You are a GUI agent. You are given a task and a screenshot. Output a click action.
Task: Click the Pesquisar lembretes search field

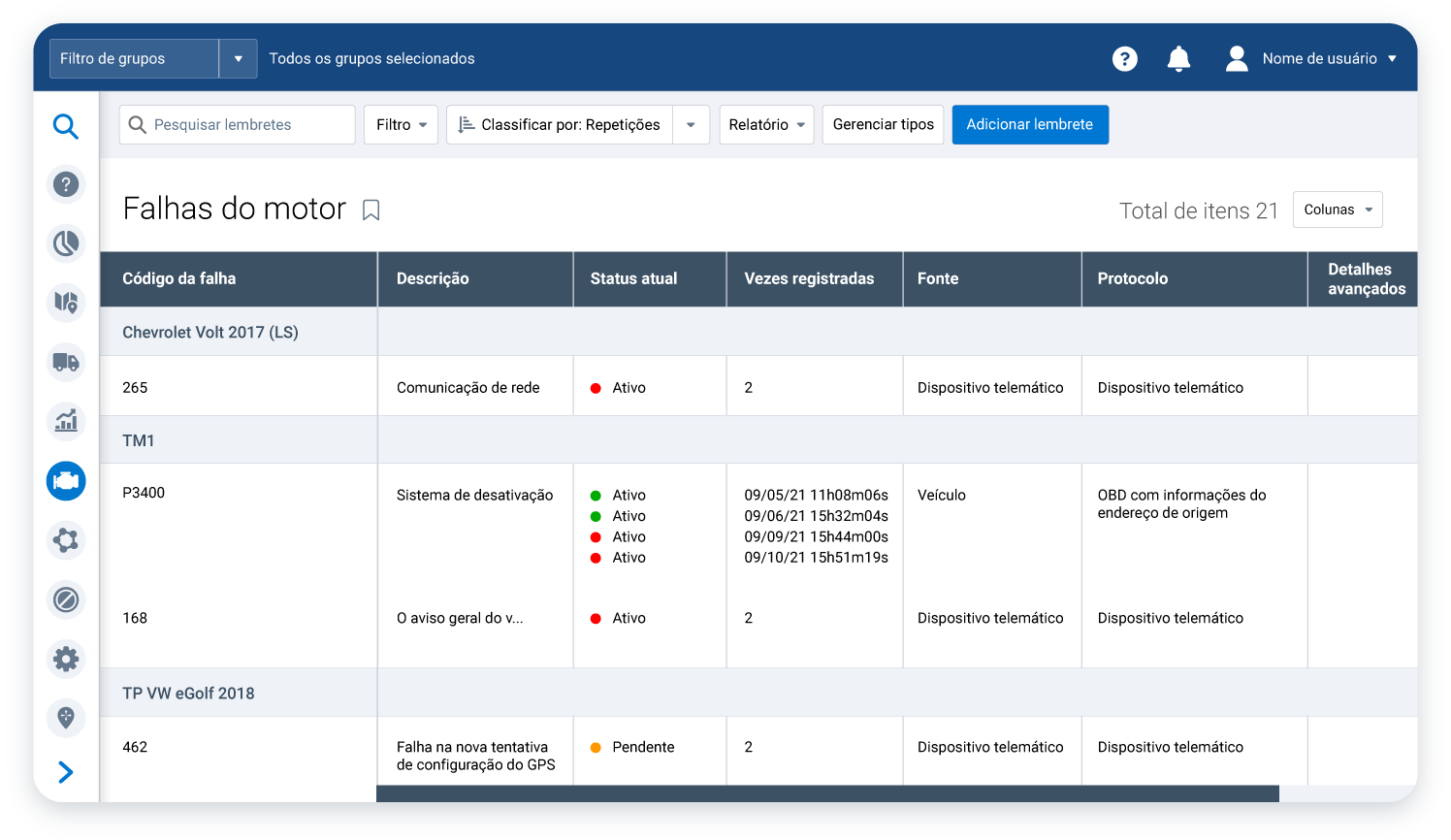pos(237,124)
